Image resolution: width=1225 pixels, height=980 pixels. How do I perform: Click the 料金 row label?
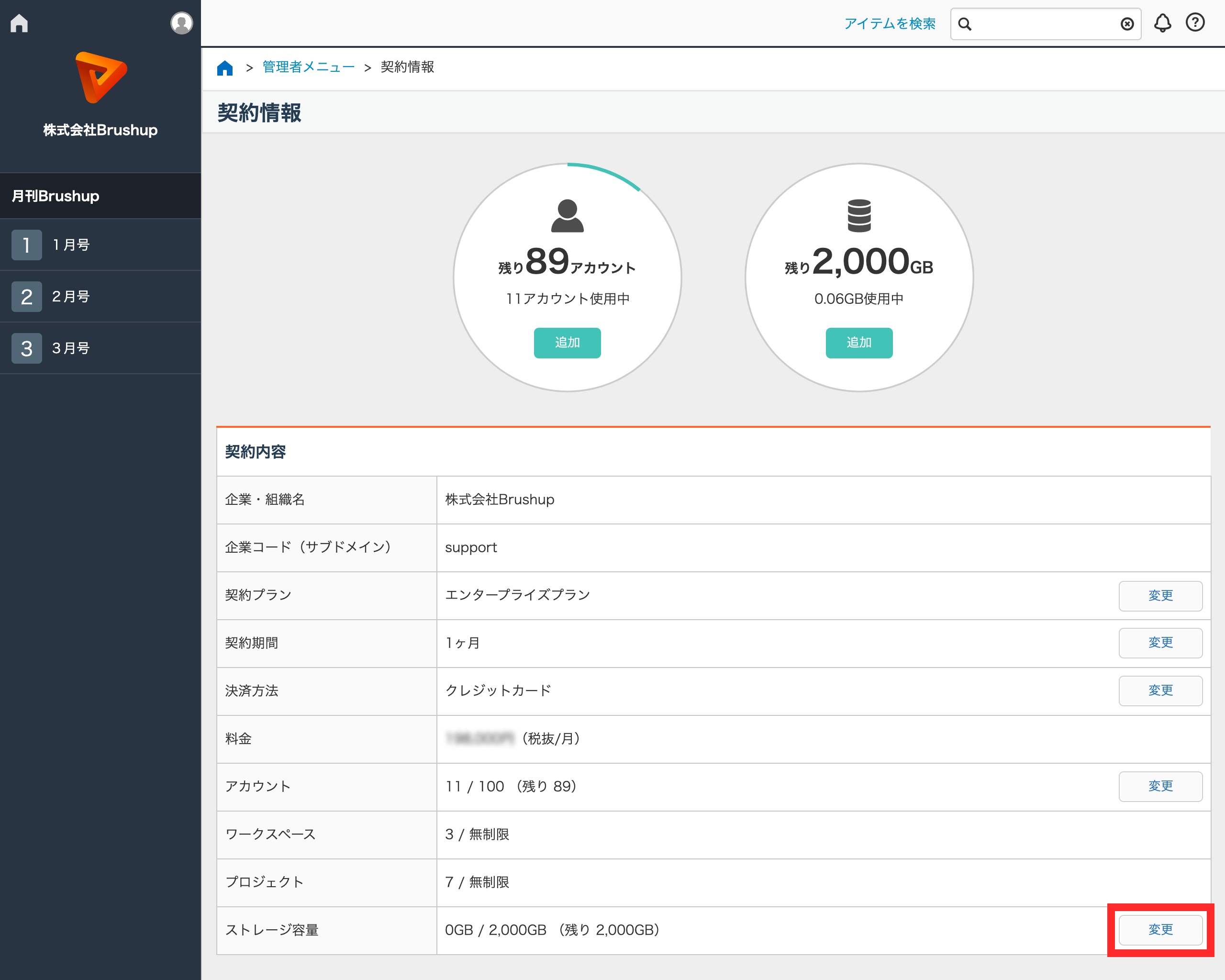(x=238, y=738)
